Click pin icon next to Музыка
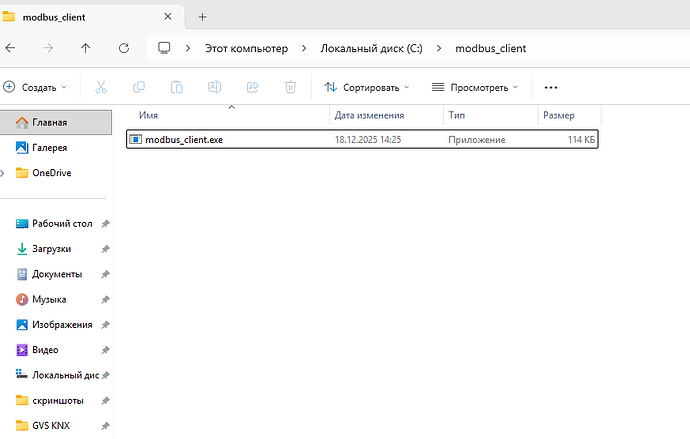Viewport: 690px width, 439px height. click(x=105, y=300)
